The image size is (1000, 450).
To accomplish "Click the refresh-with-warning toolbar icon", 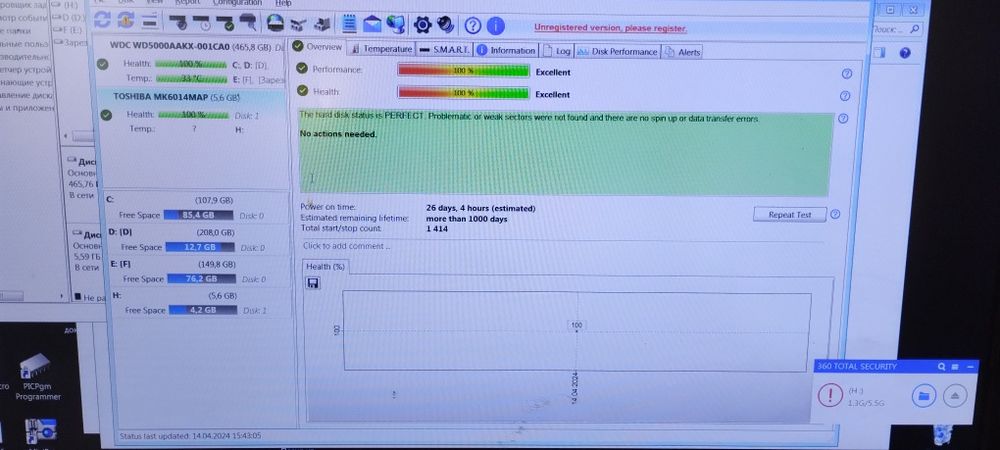I will coord(126,20).
